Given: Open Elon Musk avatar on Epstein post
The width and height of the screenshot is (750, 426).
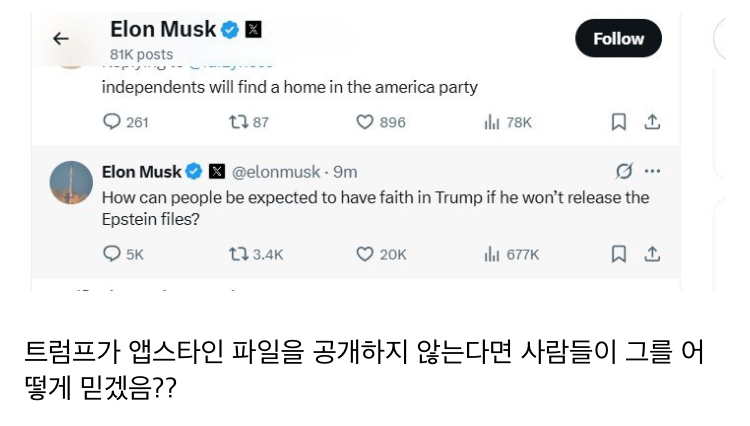Looking at the screenshot, I should [x=71, y=182].
